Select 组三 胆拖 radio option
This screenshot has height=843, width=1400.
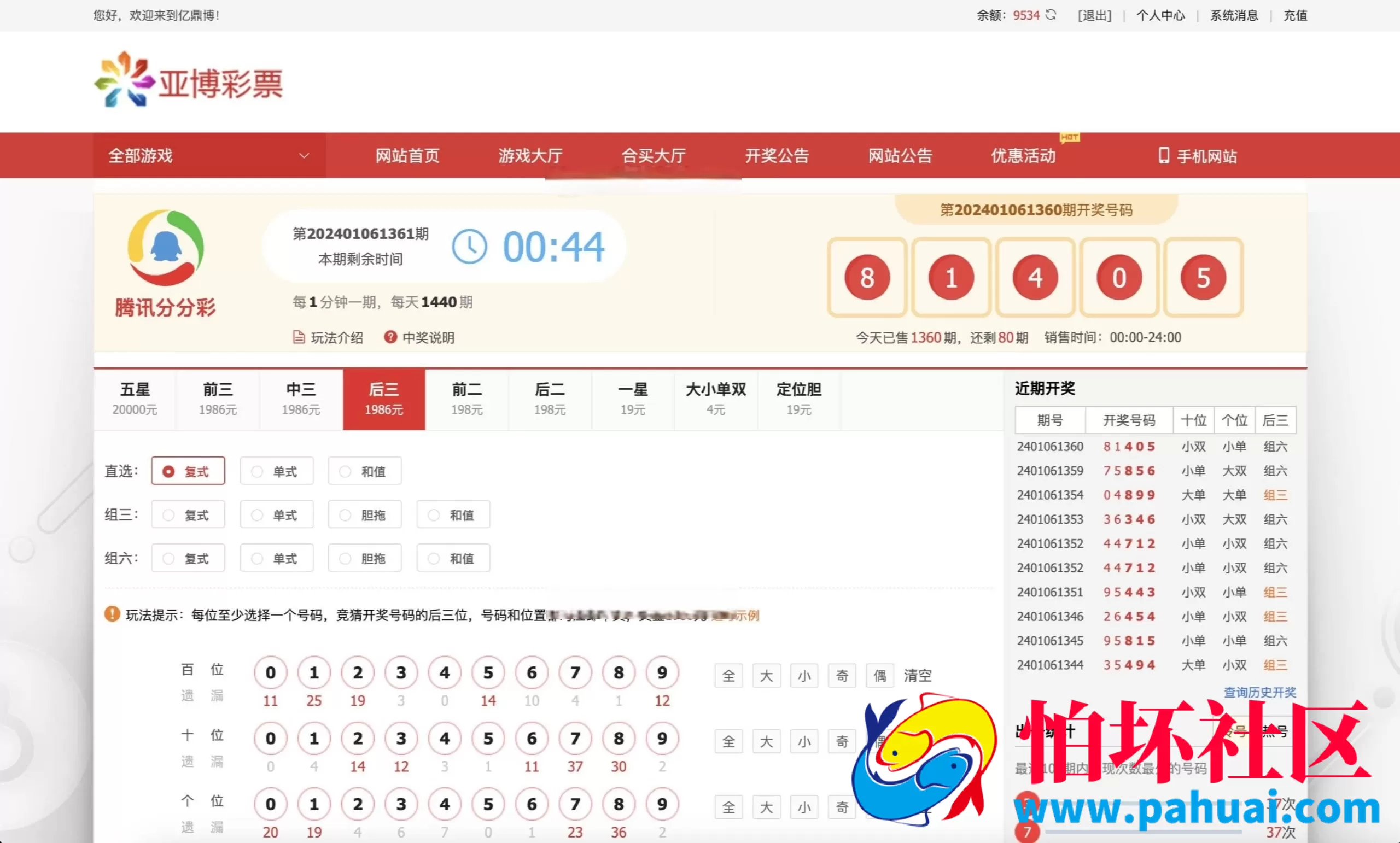tap(365, 514)
